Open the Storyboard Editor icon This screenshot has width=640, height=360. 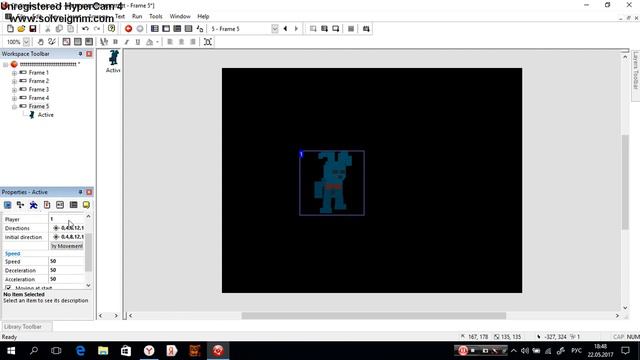pos(155,29)
